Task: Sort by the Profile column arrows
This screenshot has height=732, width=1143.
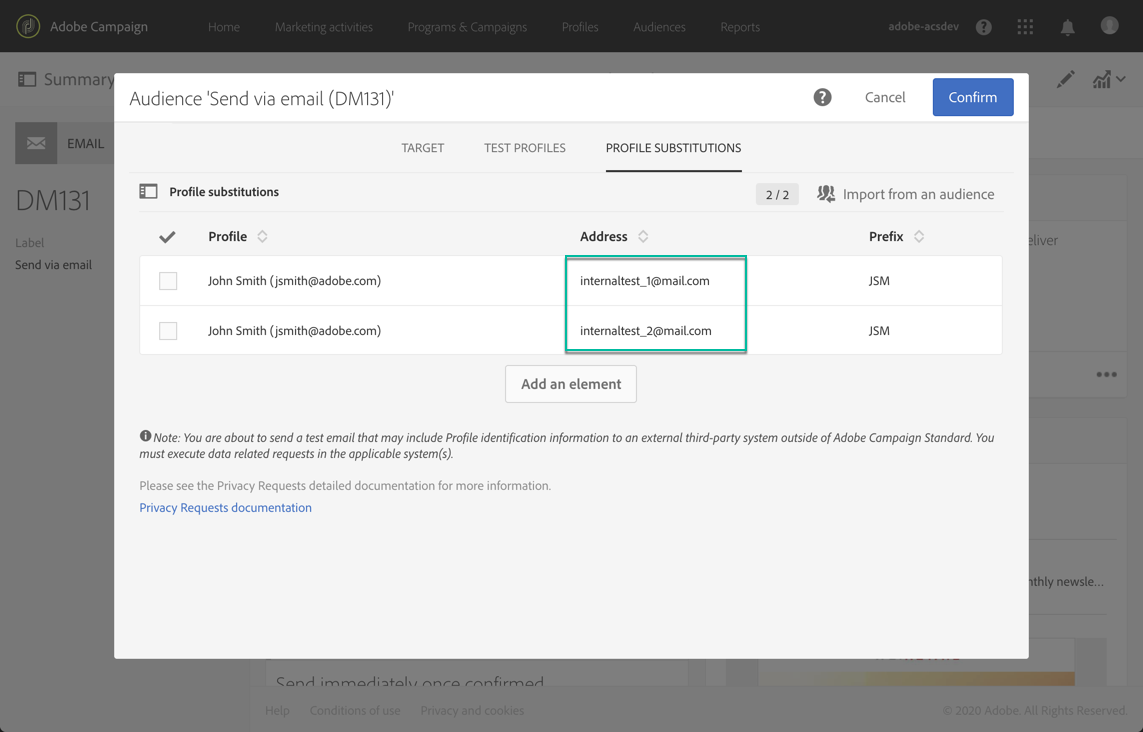Action: [x=262, y=237]
